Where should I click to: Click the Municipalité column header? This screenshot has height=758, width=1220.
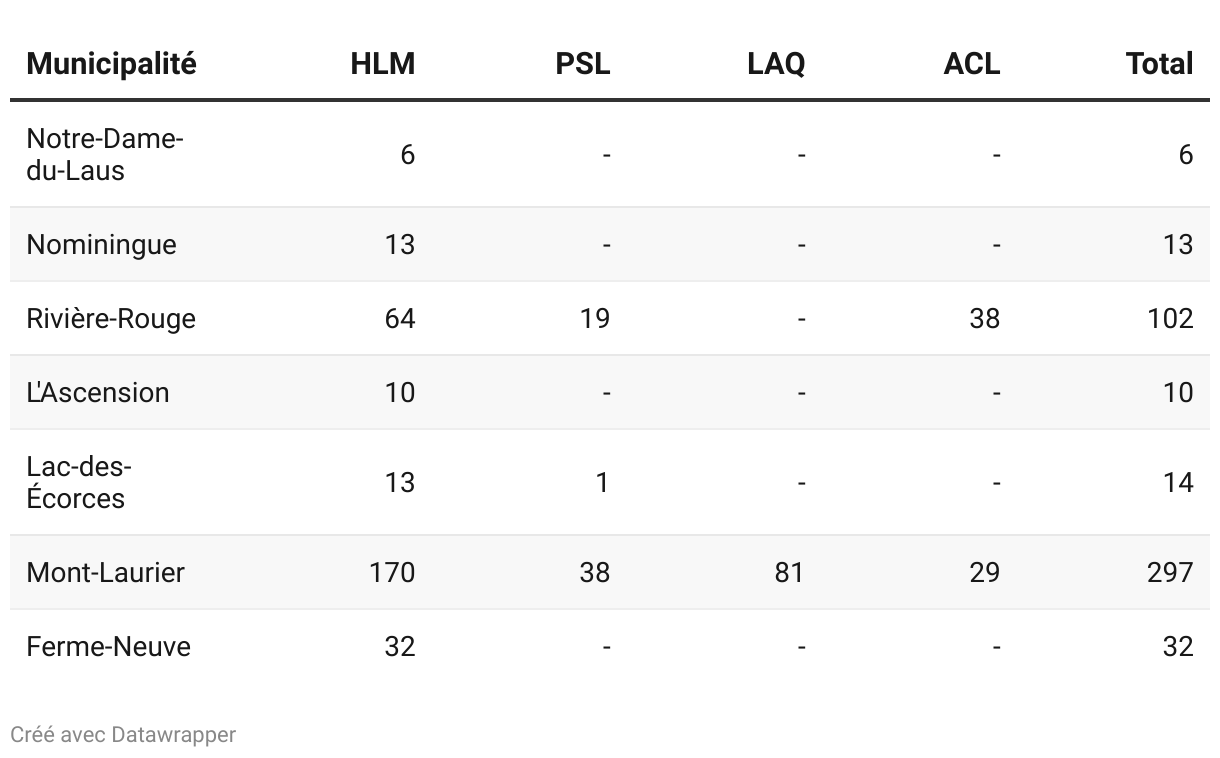click(111, 64)
